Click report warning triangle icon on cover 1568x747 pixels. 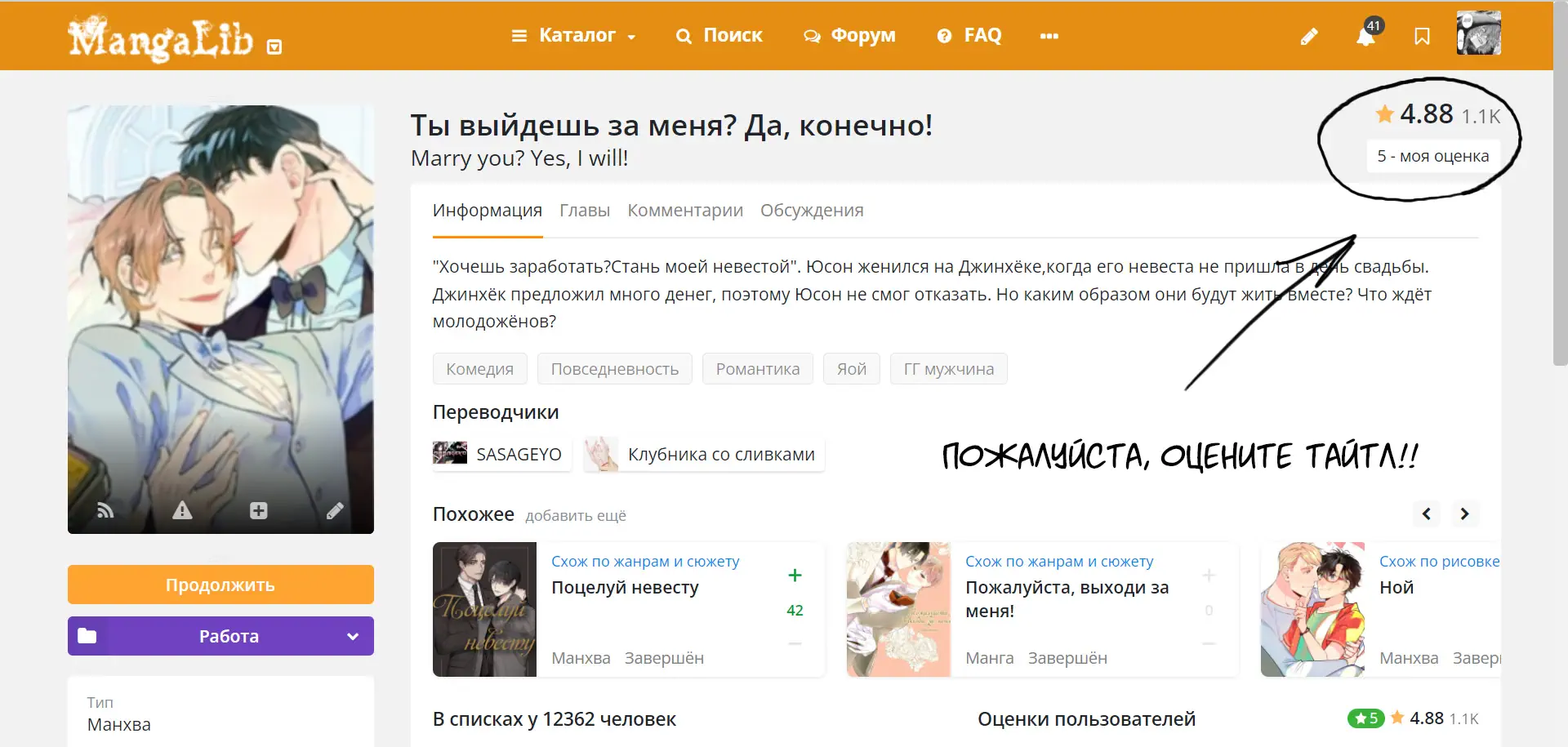click(x=182, y=511)
